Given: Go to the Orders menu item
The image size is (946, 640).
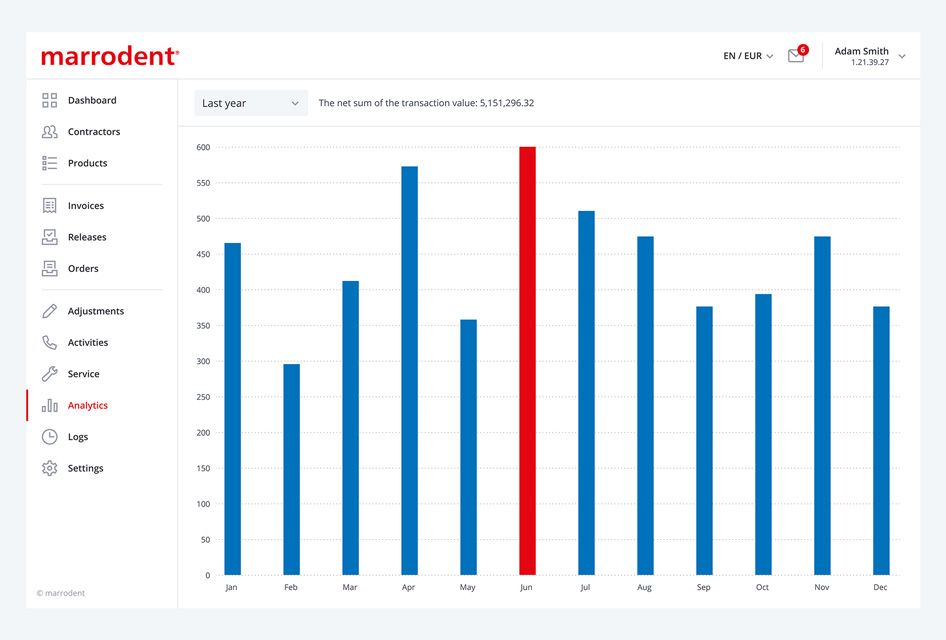Looking at the screenshot, I should [83, 268].
